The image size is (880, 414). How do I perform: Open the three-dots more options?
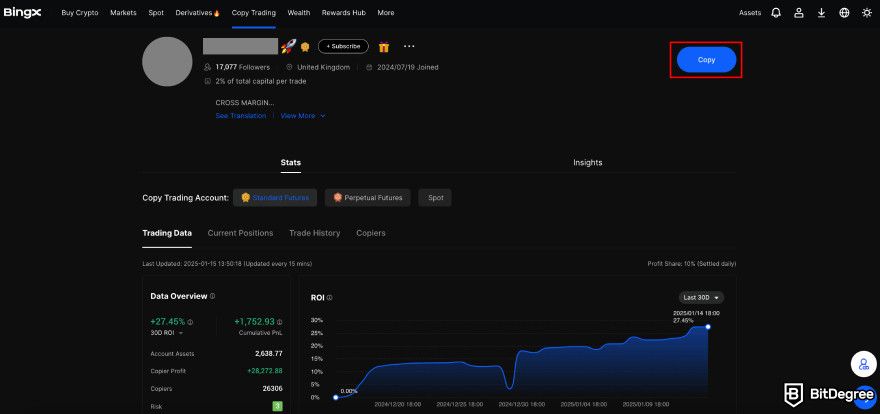409,47
